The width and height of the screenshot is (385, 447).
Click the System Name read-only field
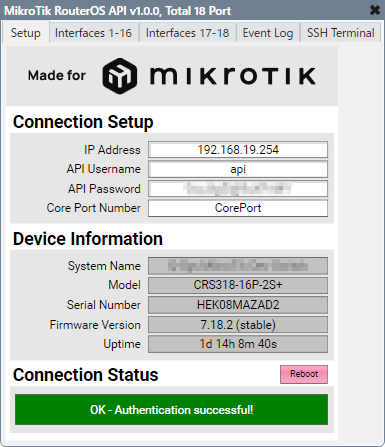(x=238, y=266)
